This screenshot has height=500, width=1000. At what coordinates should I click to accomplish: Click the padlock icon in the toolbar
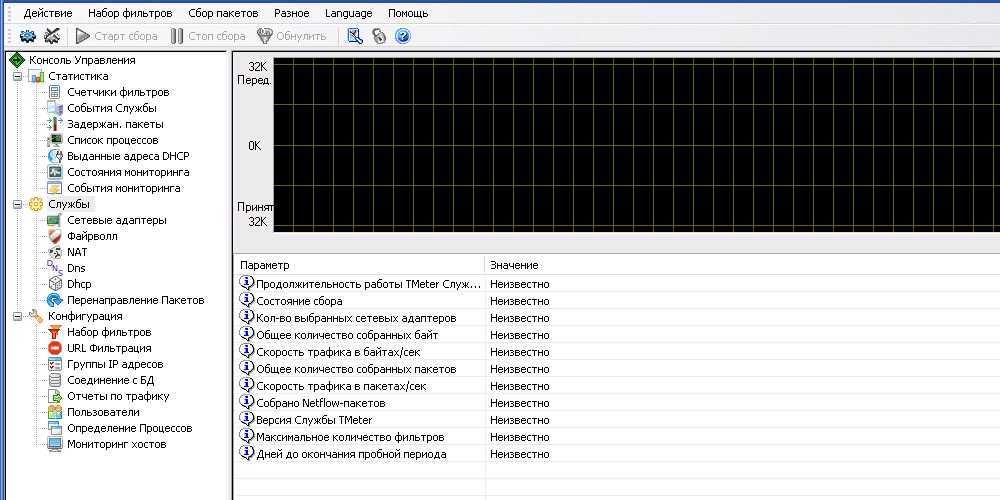[x=379, y=36]
